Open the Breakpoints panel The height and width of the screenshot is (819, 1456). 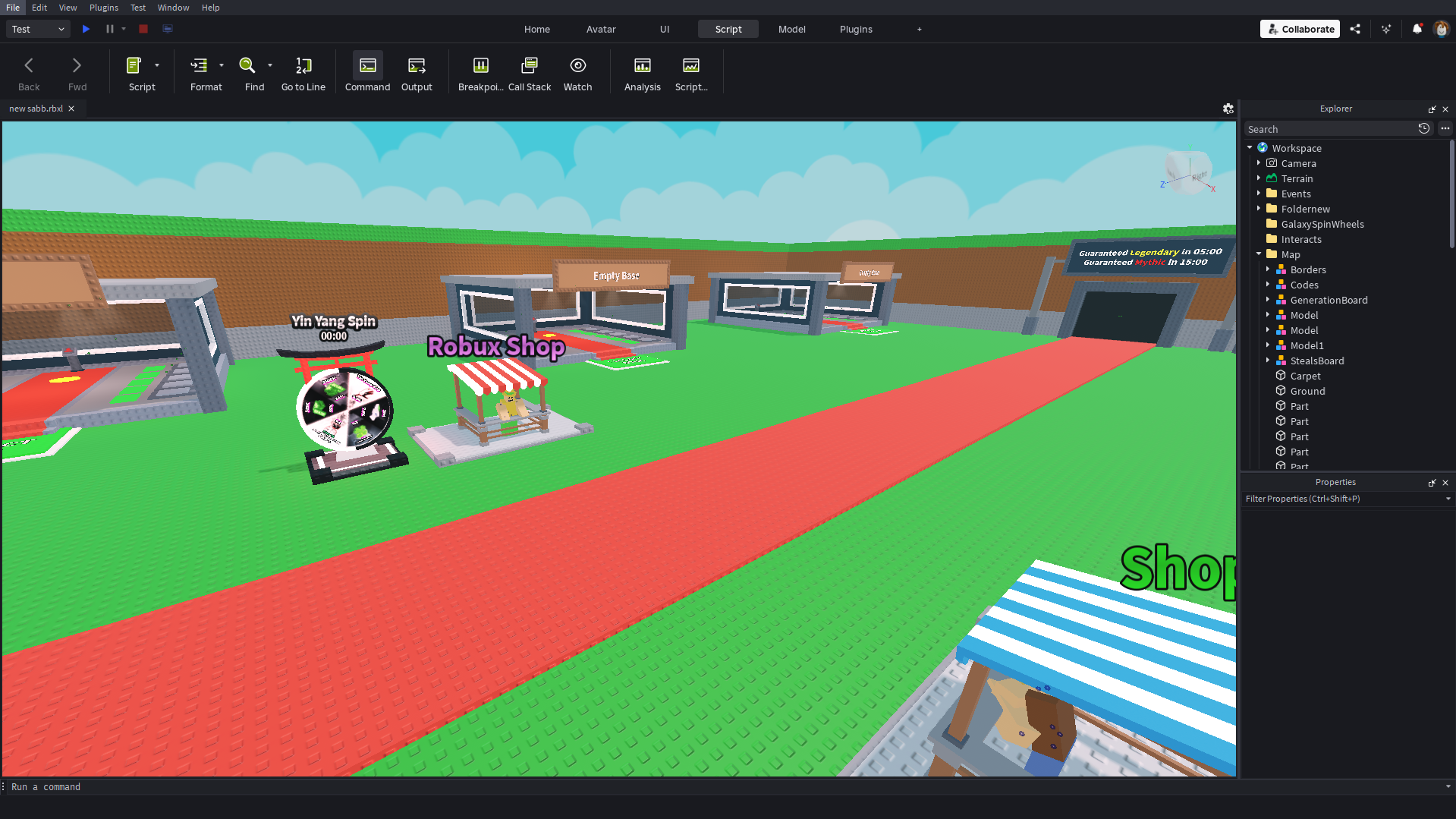tap(480, 72)
